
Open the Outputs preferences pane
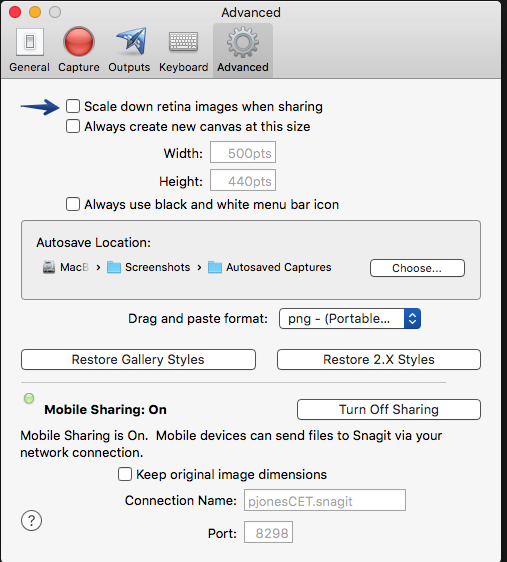[129, 49]
